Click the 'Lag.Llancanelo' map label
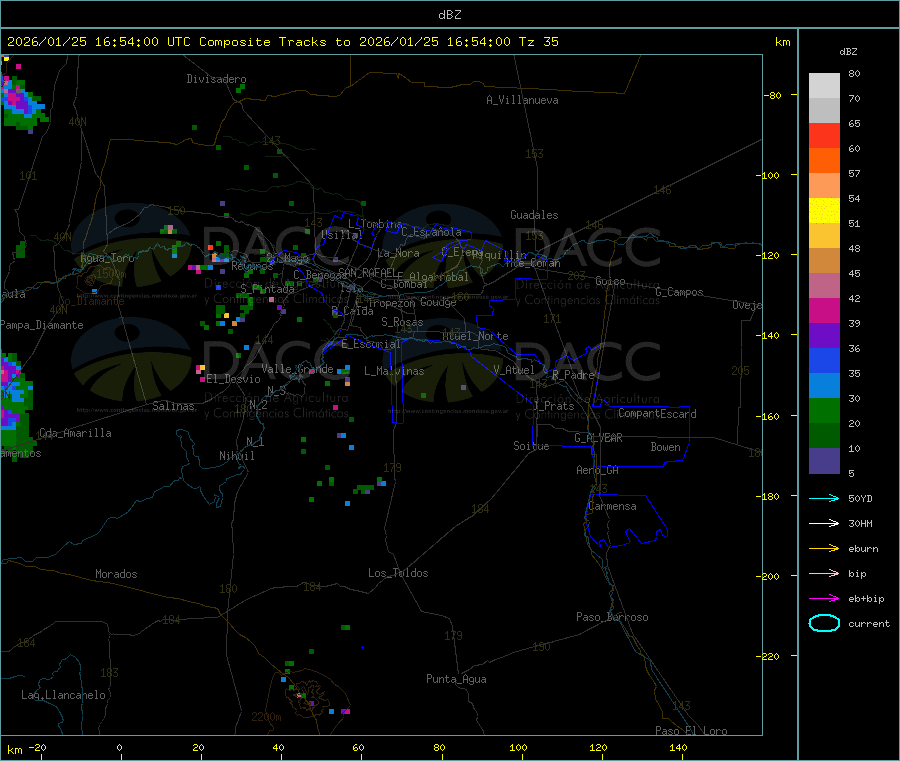The image size is (900, 761). click(x=63, y=695)
